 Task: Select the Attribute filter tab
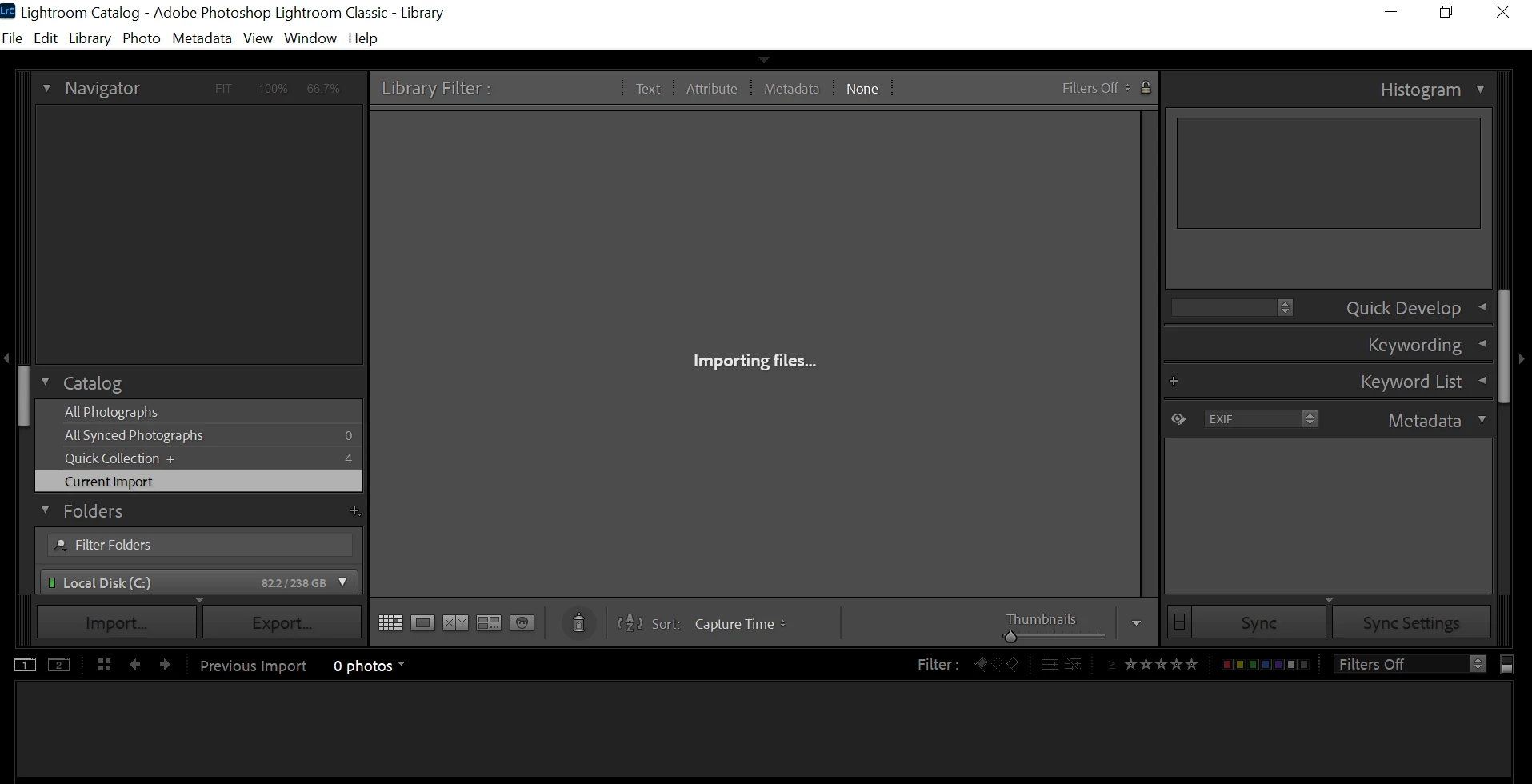click(x=711, y=89)
